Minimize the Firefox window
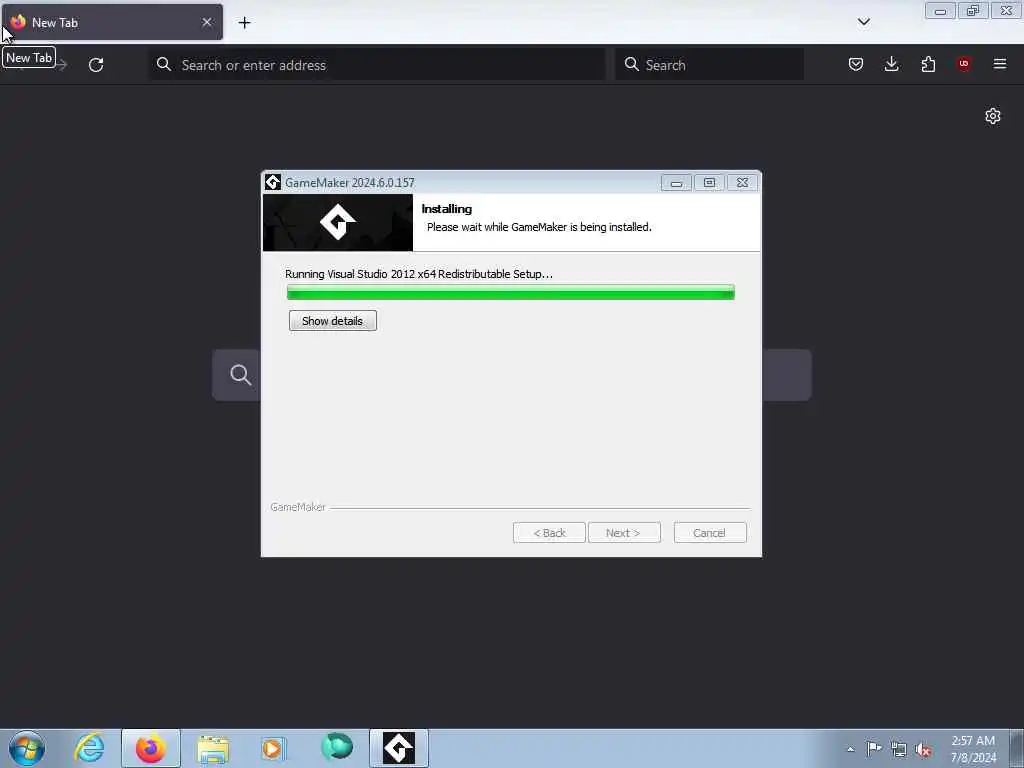 pyautogui.click(x=940, y=11)
